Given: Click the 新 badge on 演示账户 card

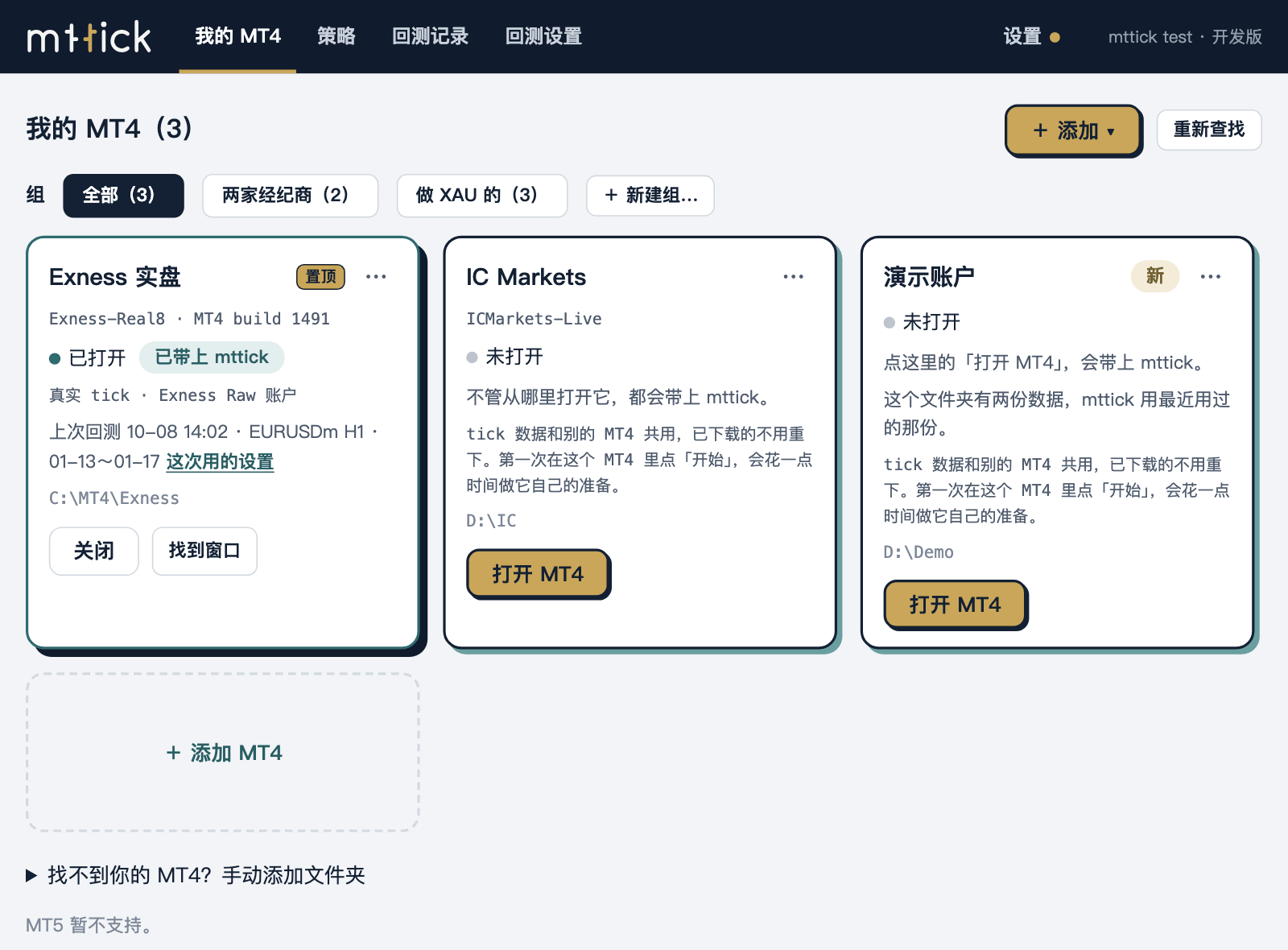Looking at the screenshot, I should pyautogui.click(x=1155, y=276).
